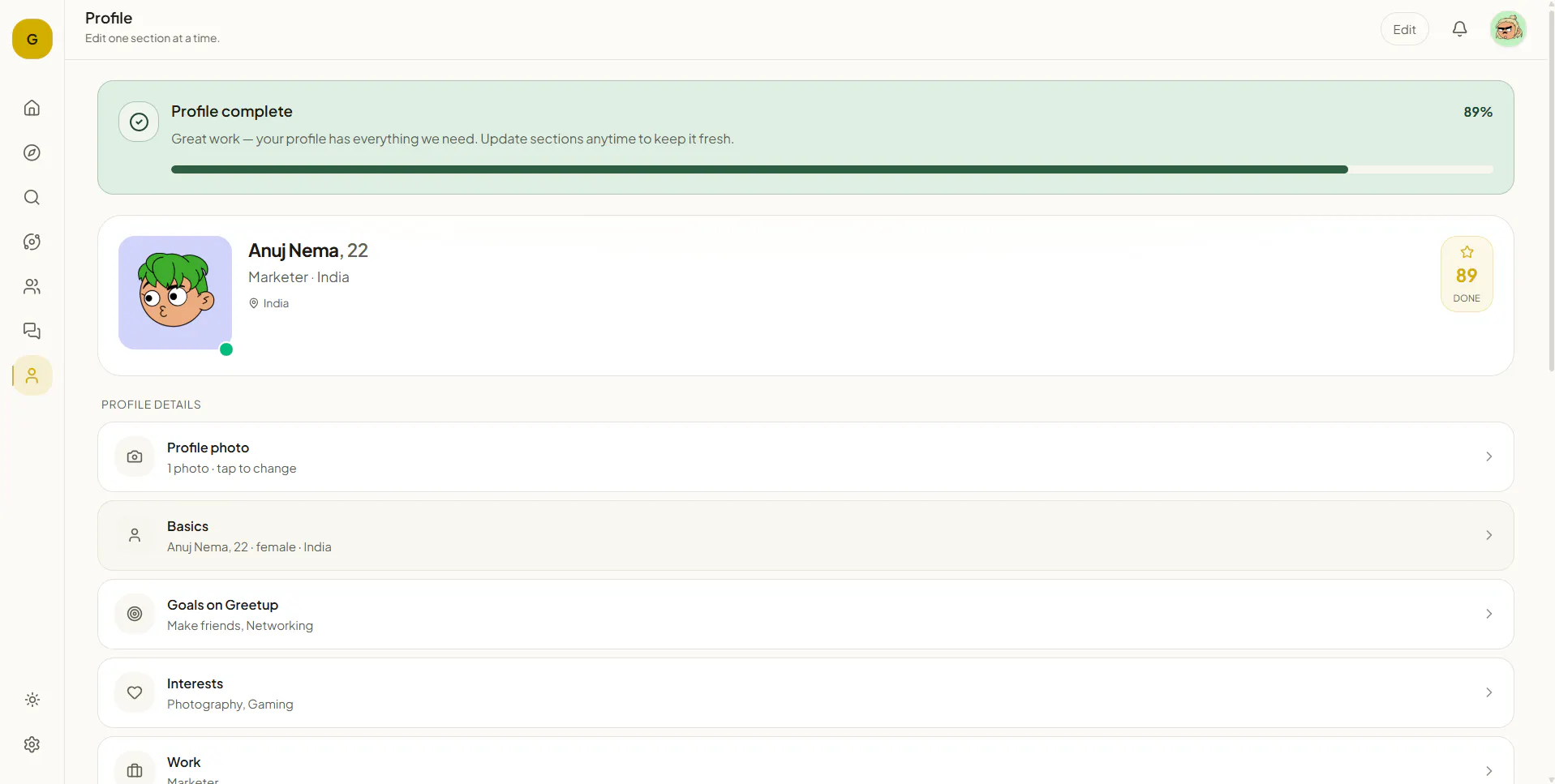Open notifications bell icon
Image resolution: width=1555 pixels, height=784 pixels.
click(x=1459, y=29)
